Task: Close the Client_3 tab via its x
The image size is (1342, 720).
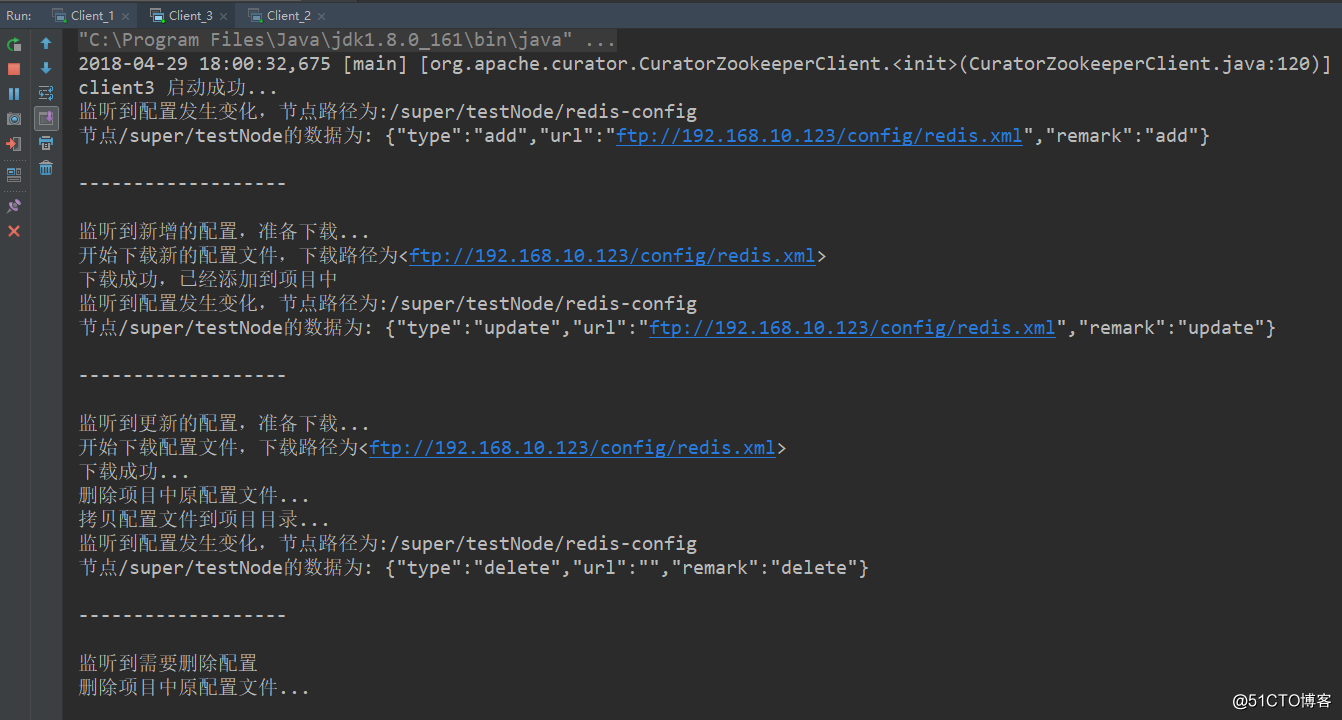Action: tap(222, 16)
